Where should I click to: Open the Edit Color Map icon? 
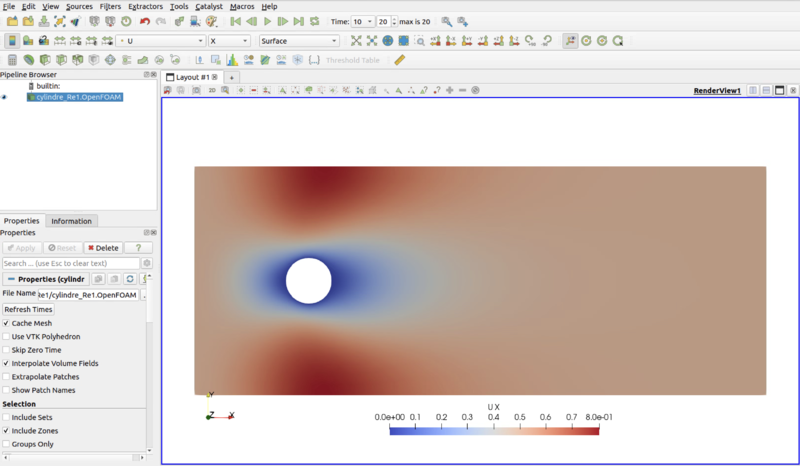pyautogui.click(x=28, y=41)
